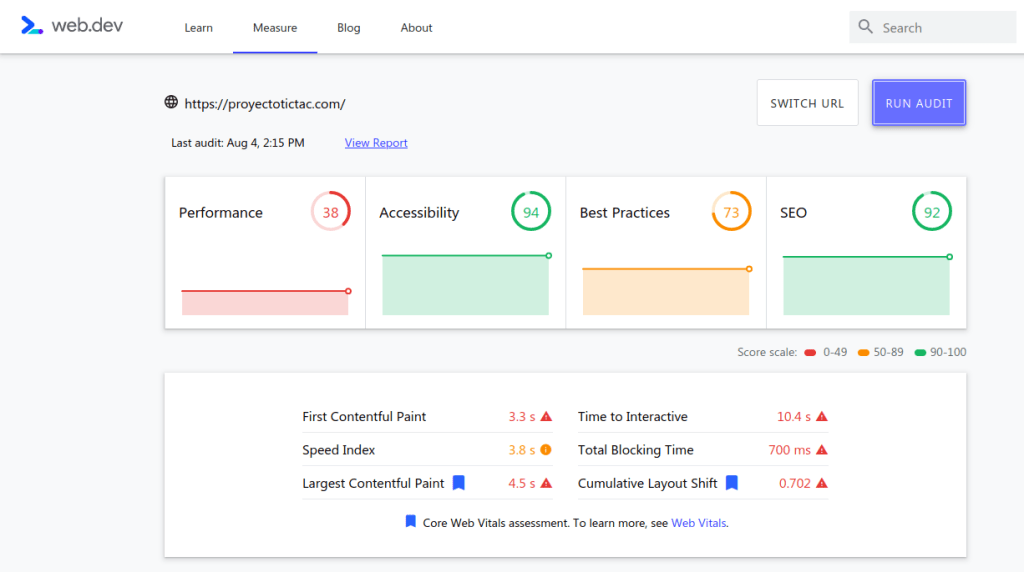Click the Speed Index orange status icon
The width and height of the screenshot is (1024, 572).
pos(546,450)
